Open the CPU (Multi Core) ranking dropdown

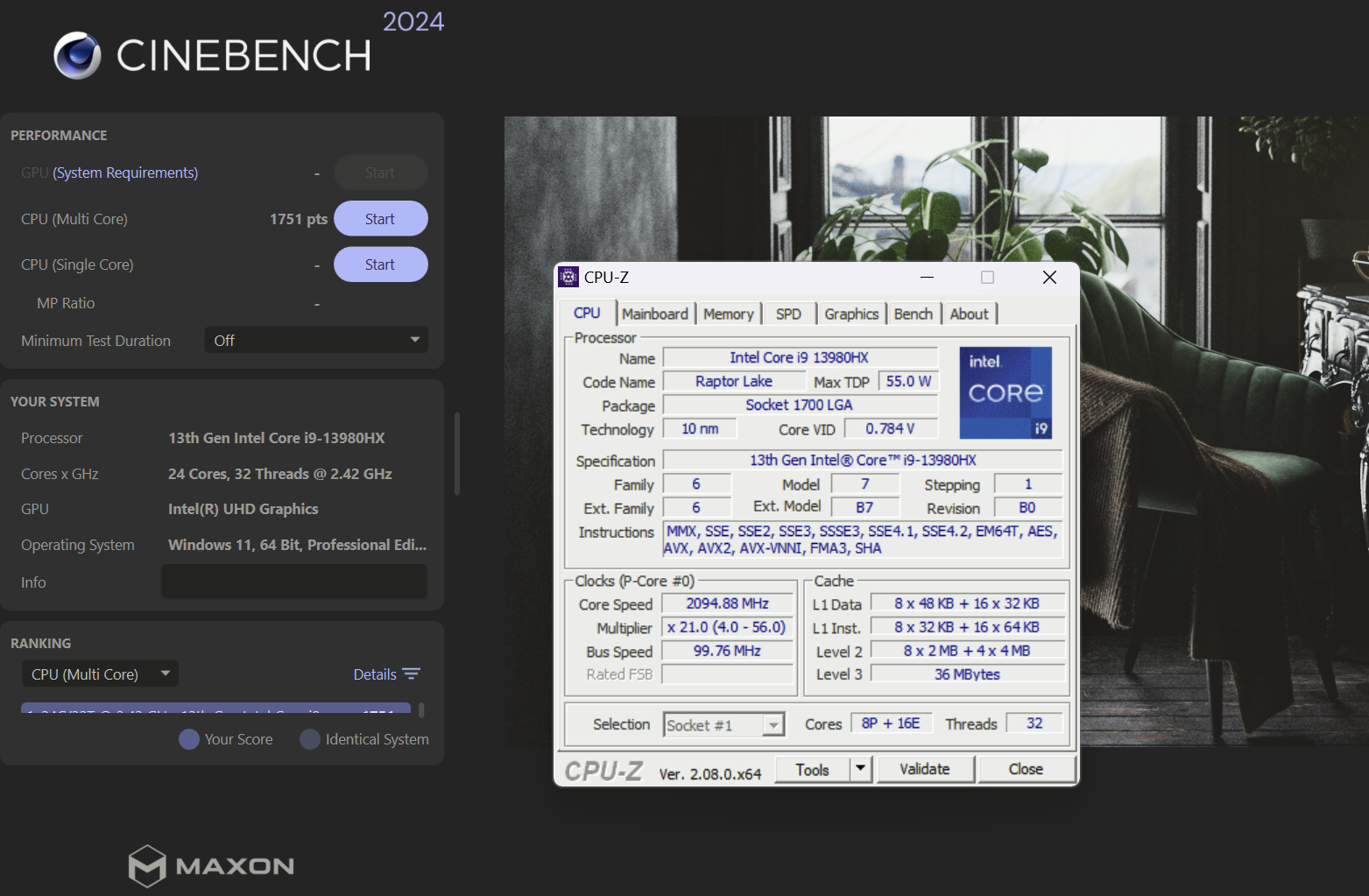tap(100, 674)
